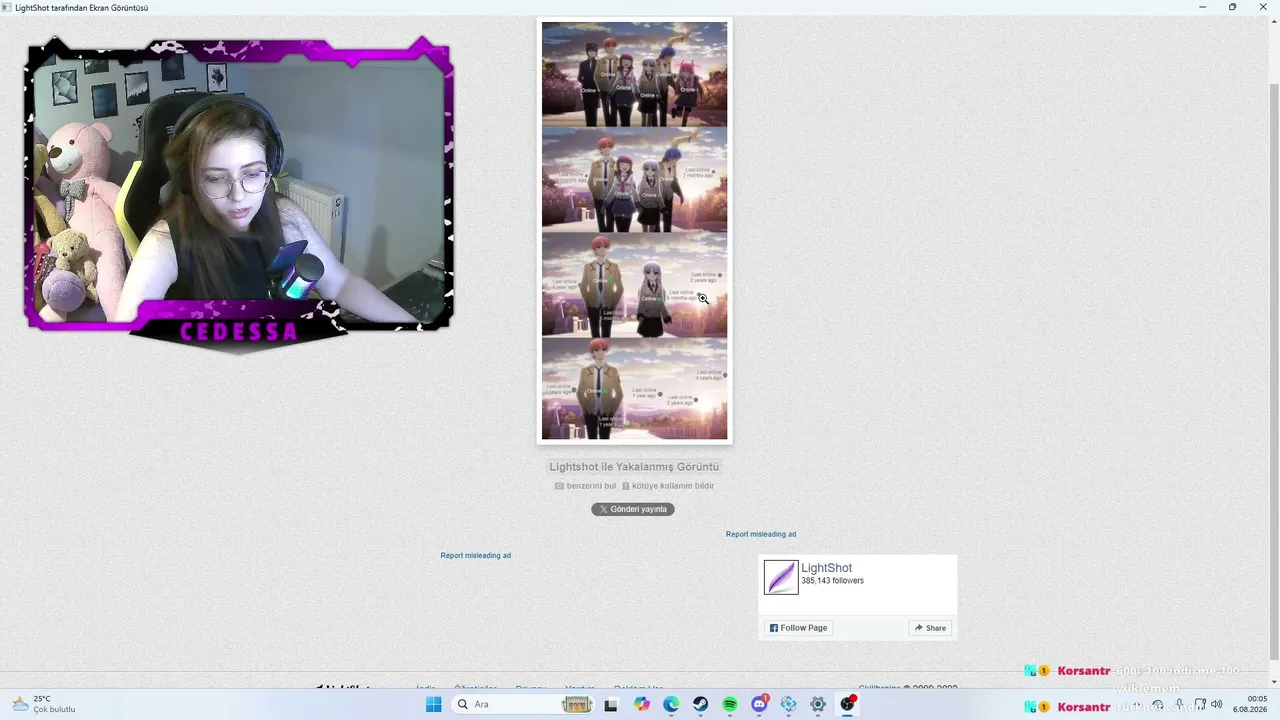Launch Copilot from the taskbar
1280x720 pixels.
pyautogui.click(x=642, y=705)
